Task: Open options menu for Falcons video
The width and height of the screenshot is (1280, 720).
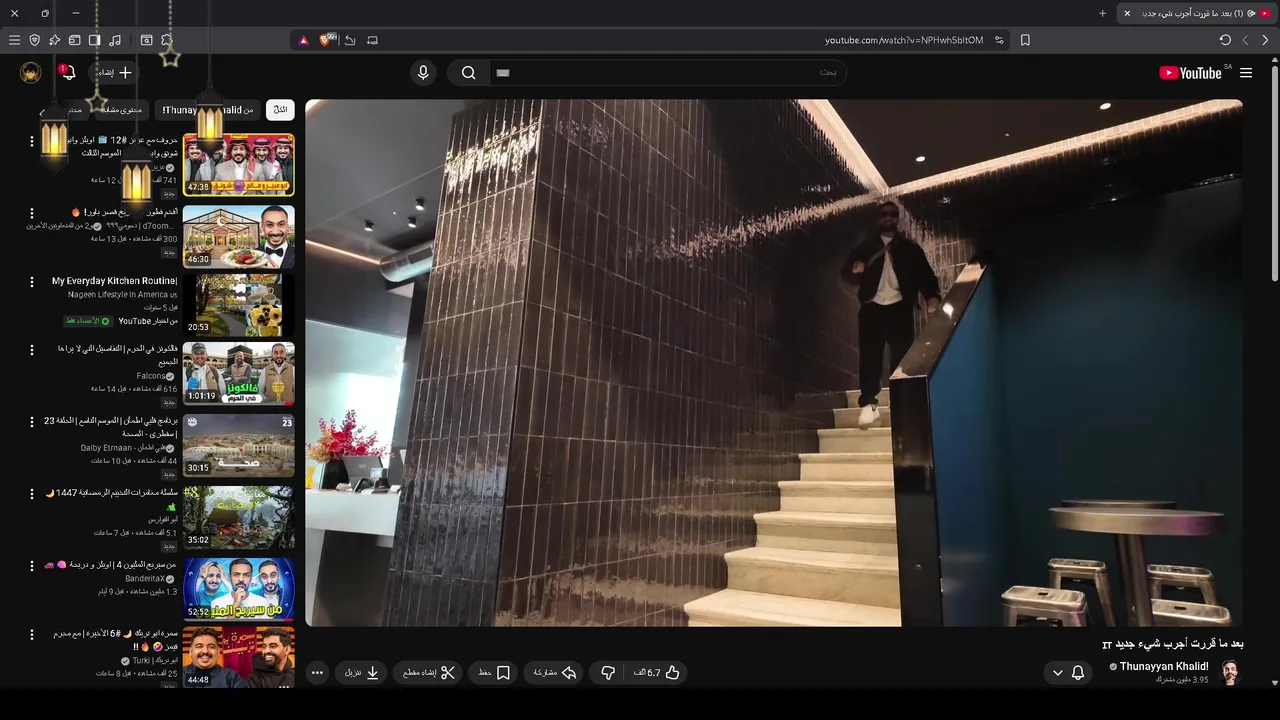Action: click(31, 350)
